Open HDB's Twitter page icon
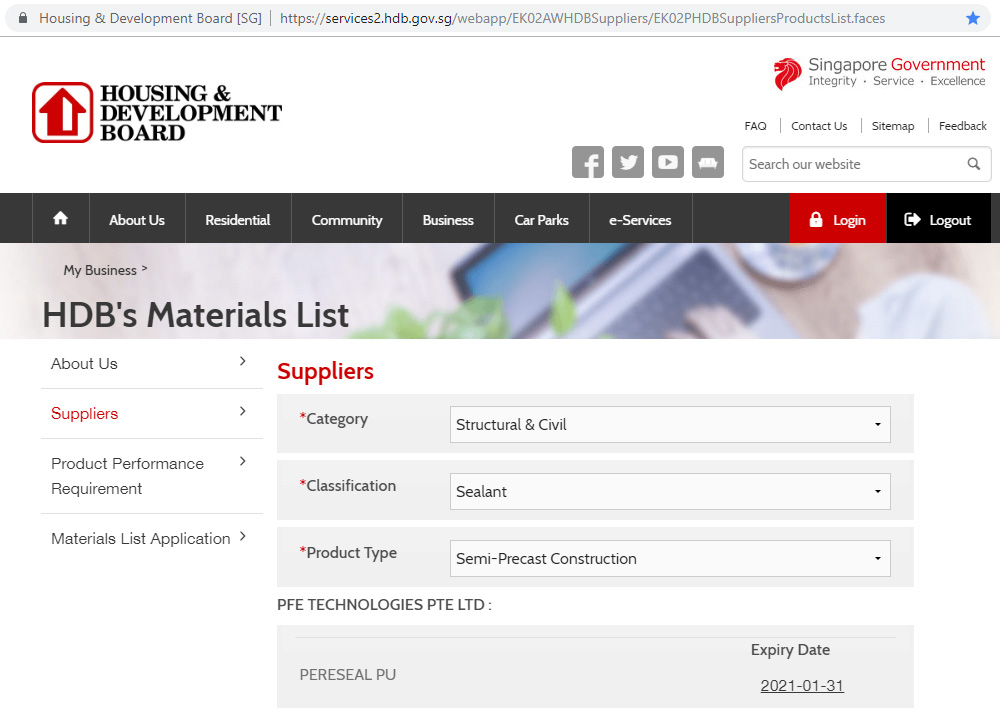Image resolution: width=1000 pixels, height=716 pixels. (x=628, y=162)
